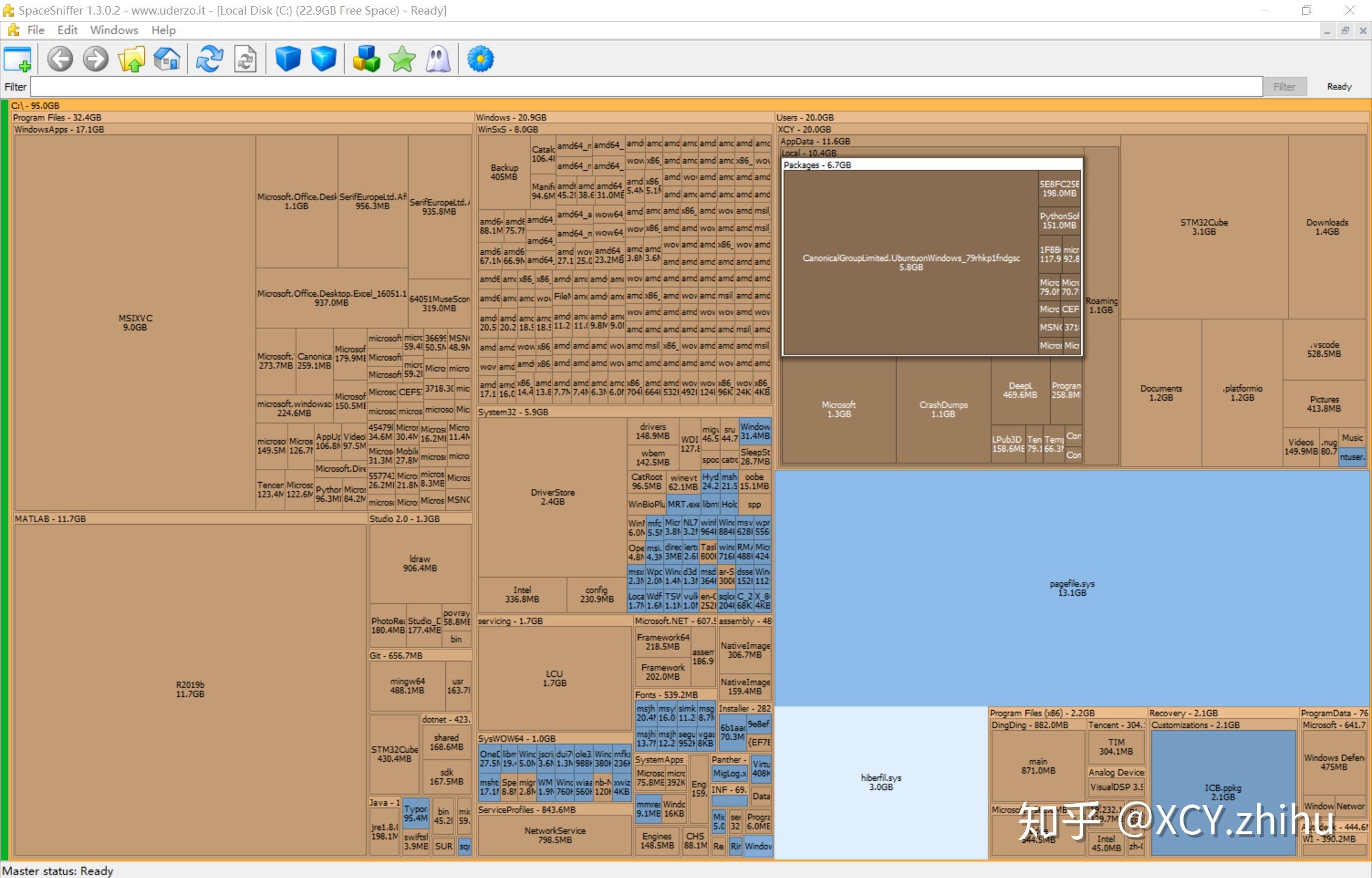The height and width of the screenshot is (878, 1372).
Task: Click the less detail blue cube
Action: click(288, 59)
